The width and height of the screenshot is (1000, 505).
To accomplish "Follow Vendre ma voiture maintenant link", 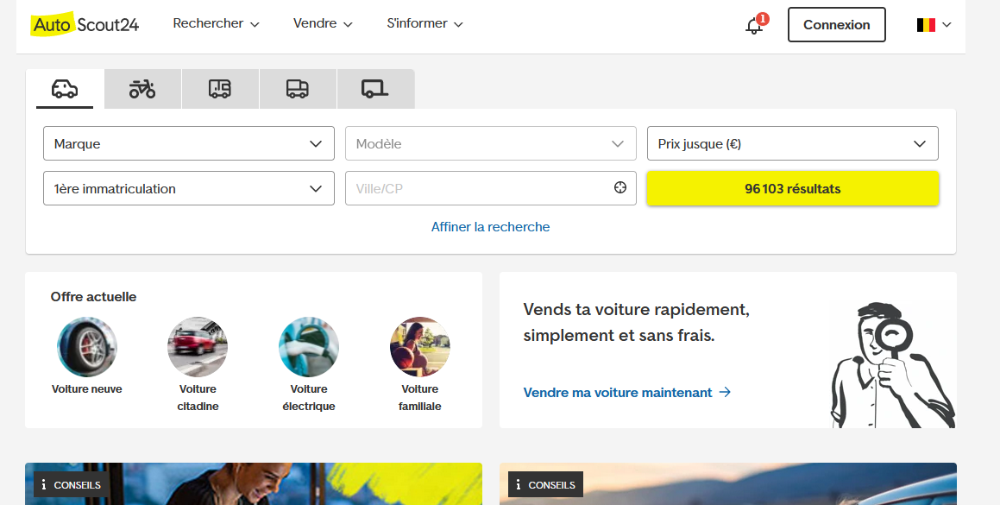I will click(627, 393).
